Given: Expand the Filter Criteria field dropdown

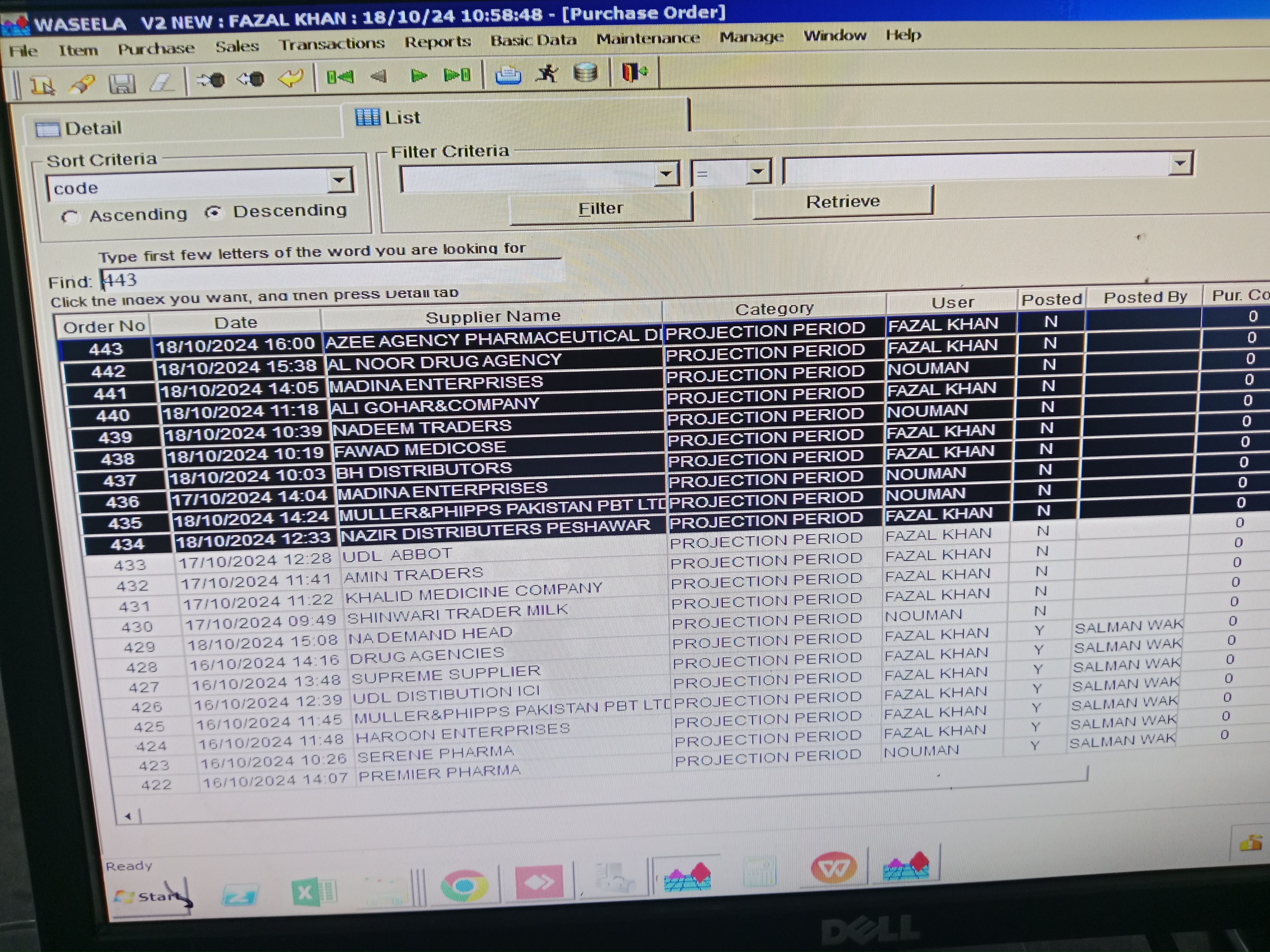Looking at the screenshot, I should pyautogui.click(x=666, y=173).
